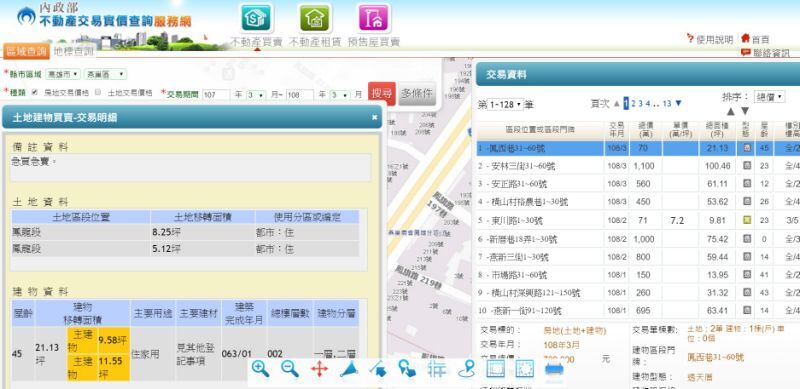Click the 總價(萬) column header
Image resolution: width=800 pixels, height=389 pixels.
pos(645,130)
